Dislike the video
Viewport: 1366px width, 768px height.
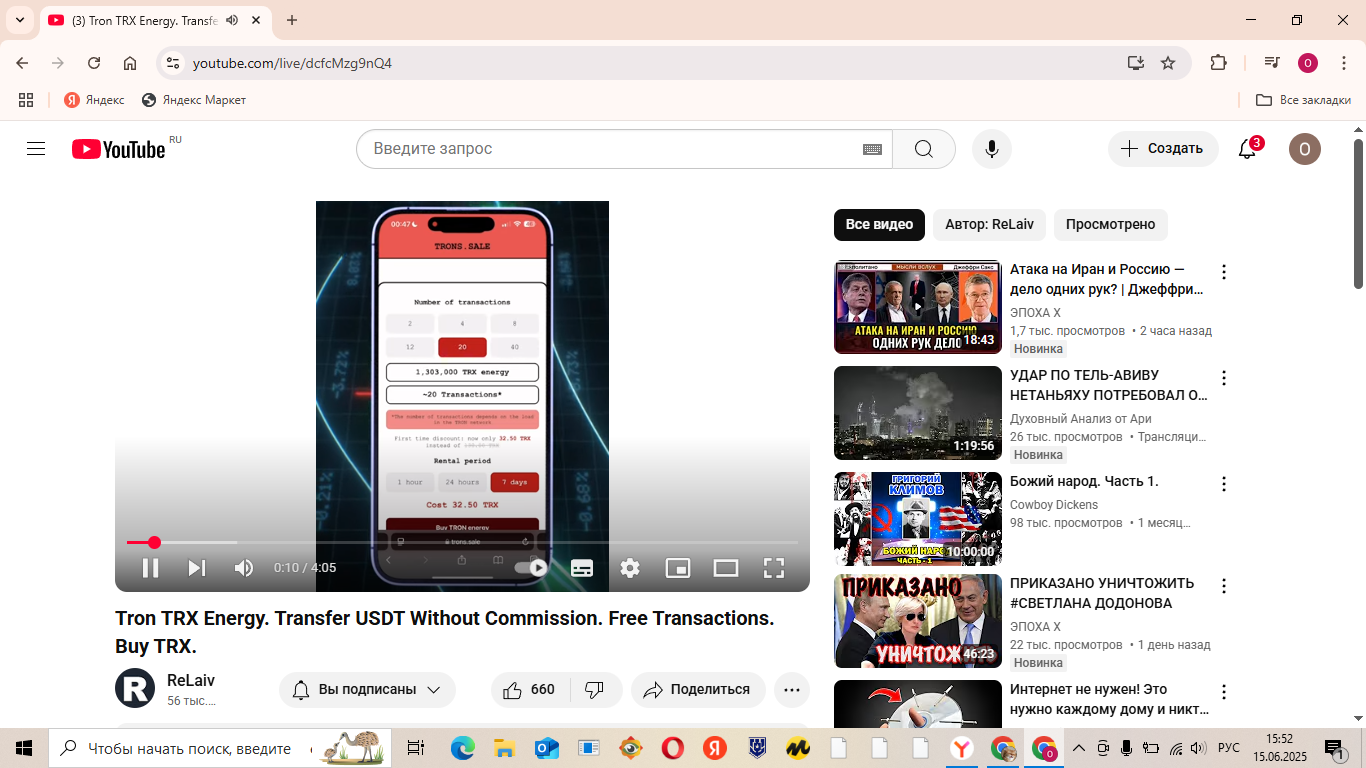pyautogui.click(x=594, y=690)
